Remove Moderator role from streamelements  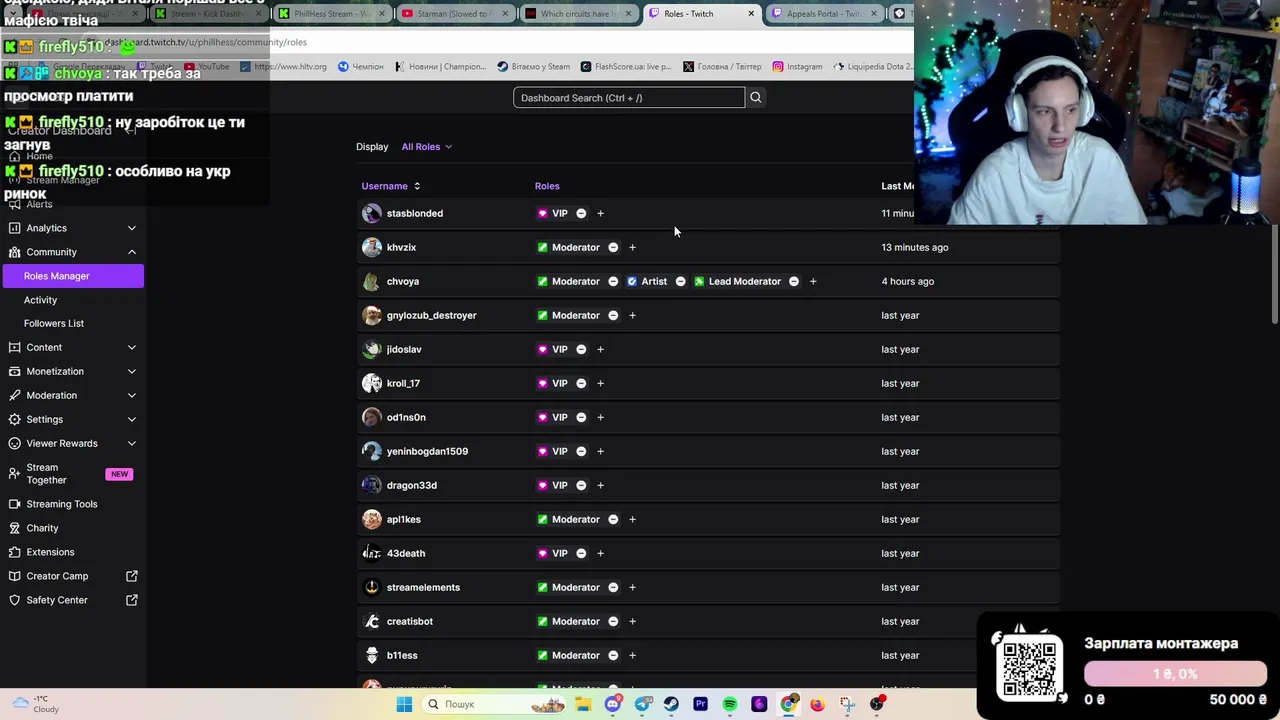tap(613, 587)
